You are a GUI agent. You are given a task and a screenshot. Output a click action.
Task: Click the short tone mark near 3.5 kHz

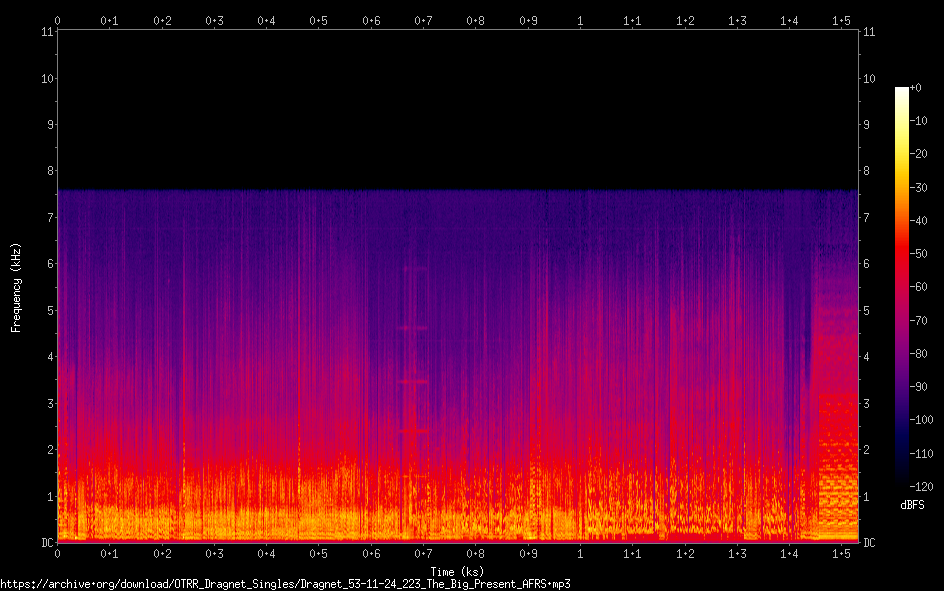413,382
